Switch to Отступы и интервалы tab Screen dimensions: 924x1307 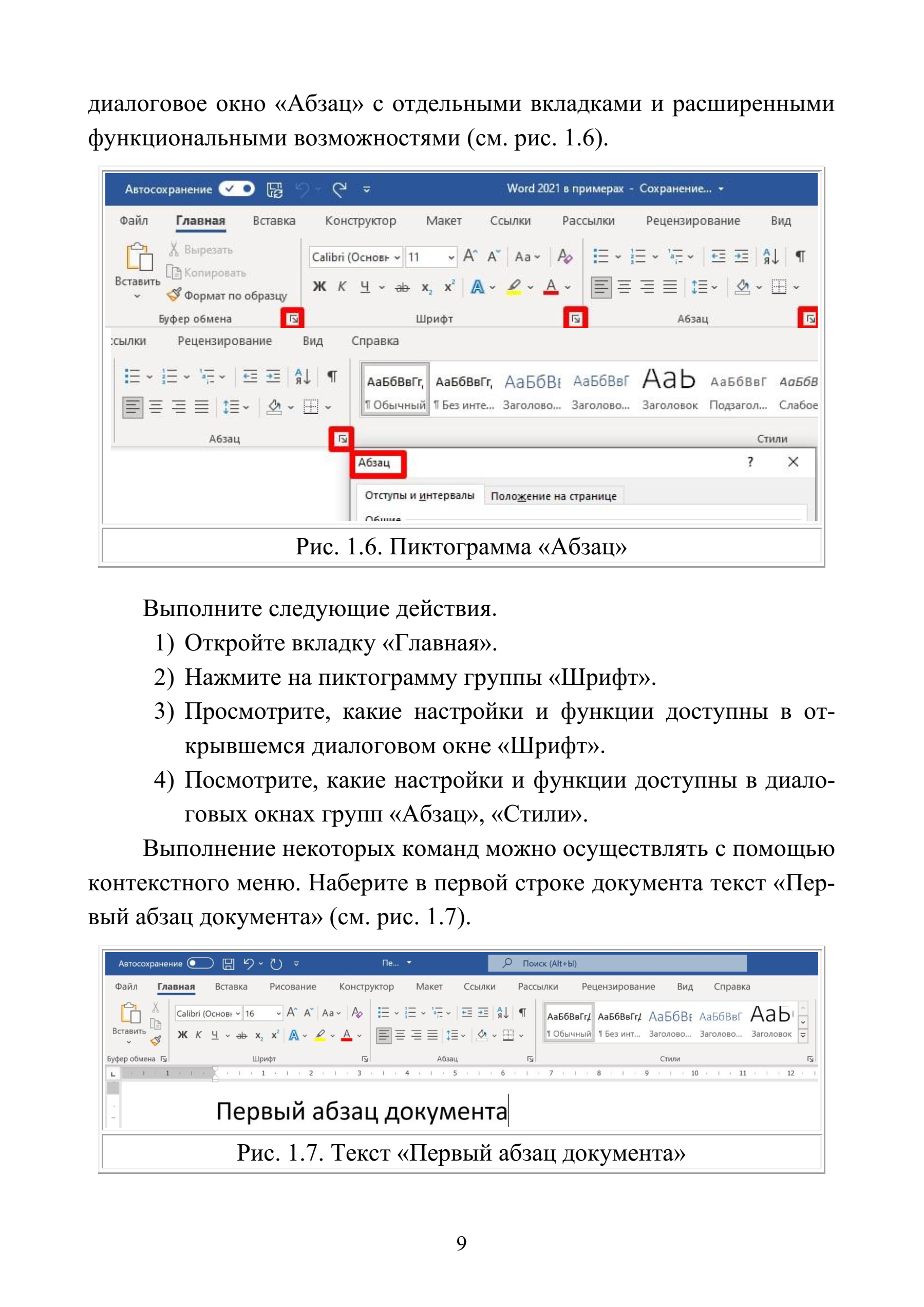click(419, 495)
